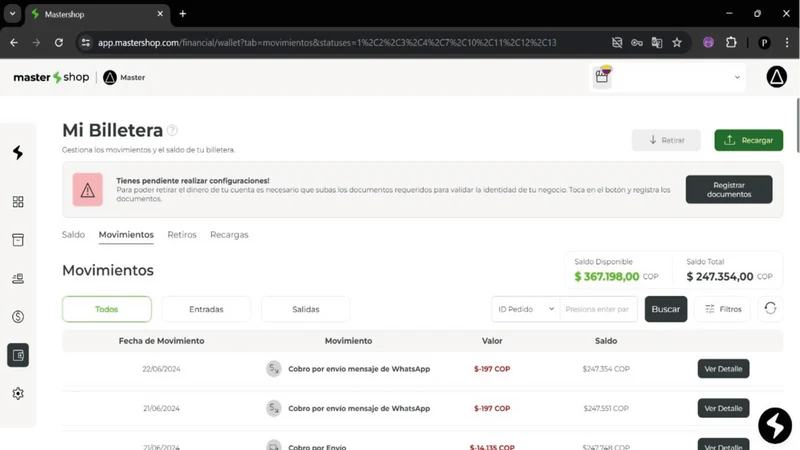Image resolution: width=800 pixels, height=450 pixels.
Task: Open the lightning bolt home icon in sidebar
Action: click(18, 152)
